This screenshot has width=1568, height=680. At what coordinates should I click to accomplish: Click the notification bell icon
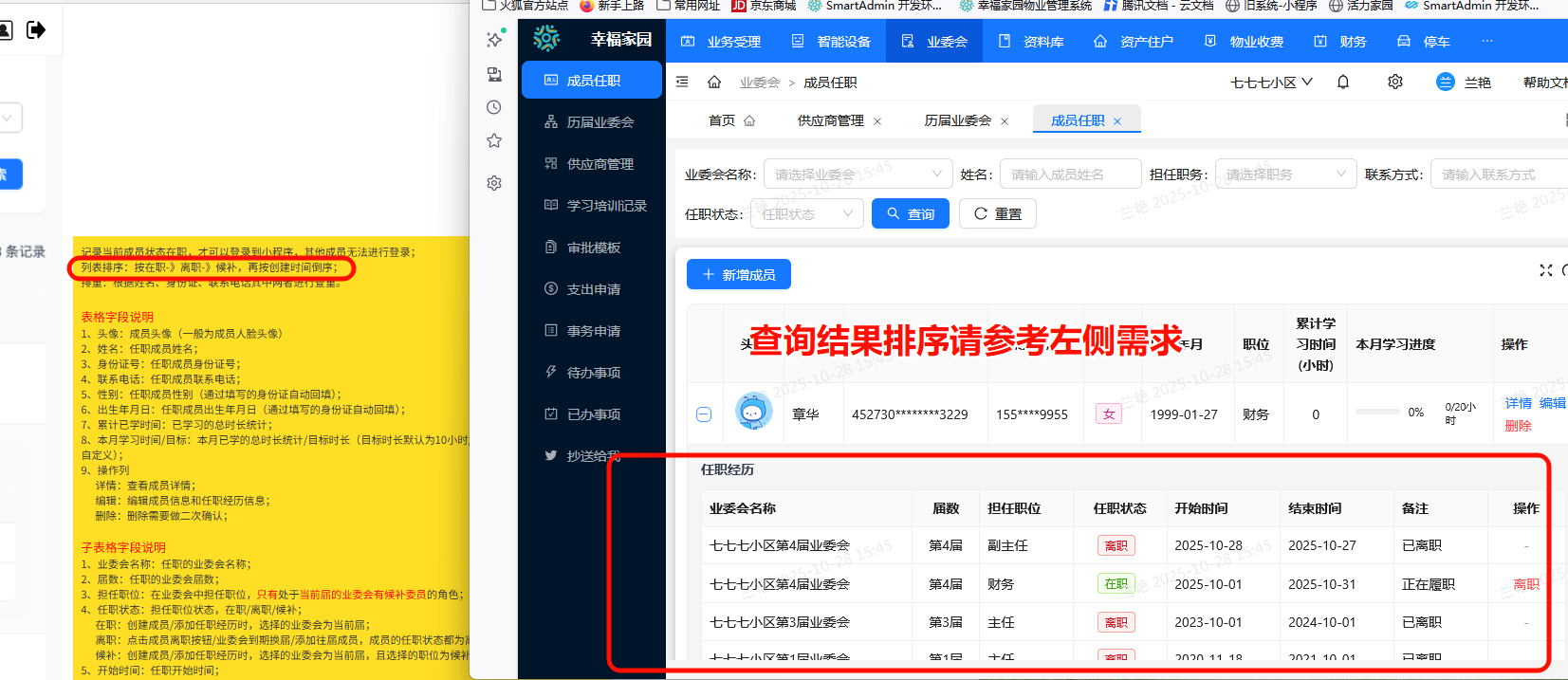[x=1343, y=83]
